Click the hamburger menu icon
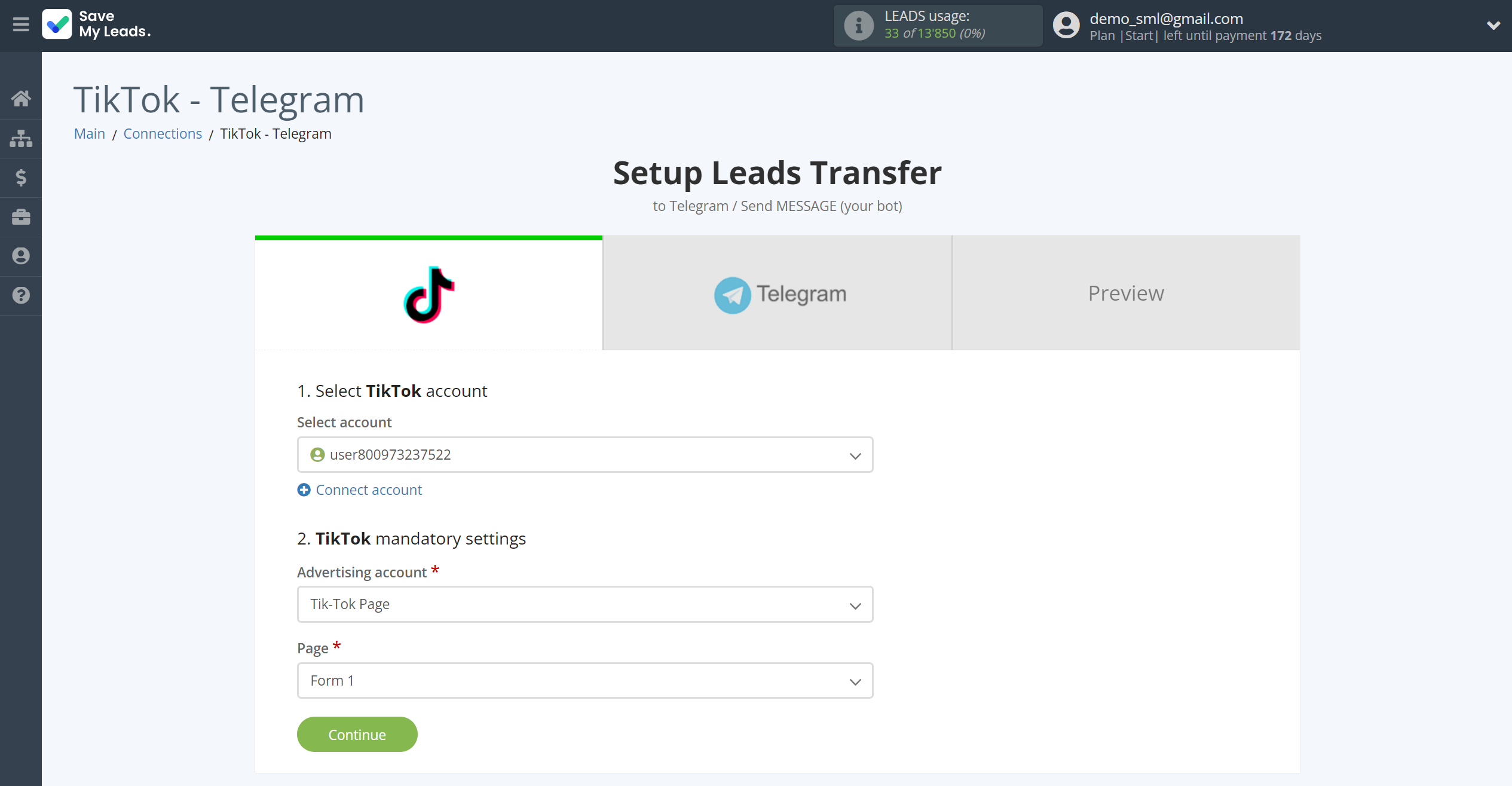 [x=21, y=24]
